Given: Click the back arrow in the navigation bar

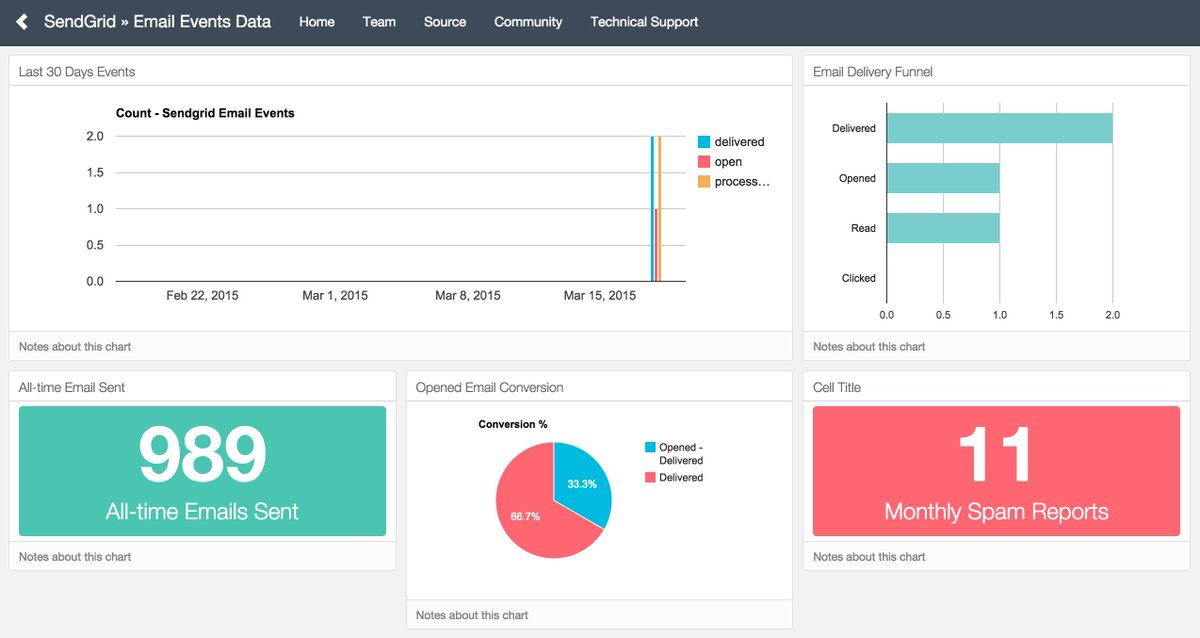Looking at the screenshot, I should pyautogui.click(x=21, y=21).
